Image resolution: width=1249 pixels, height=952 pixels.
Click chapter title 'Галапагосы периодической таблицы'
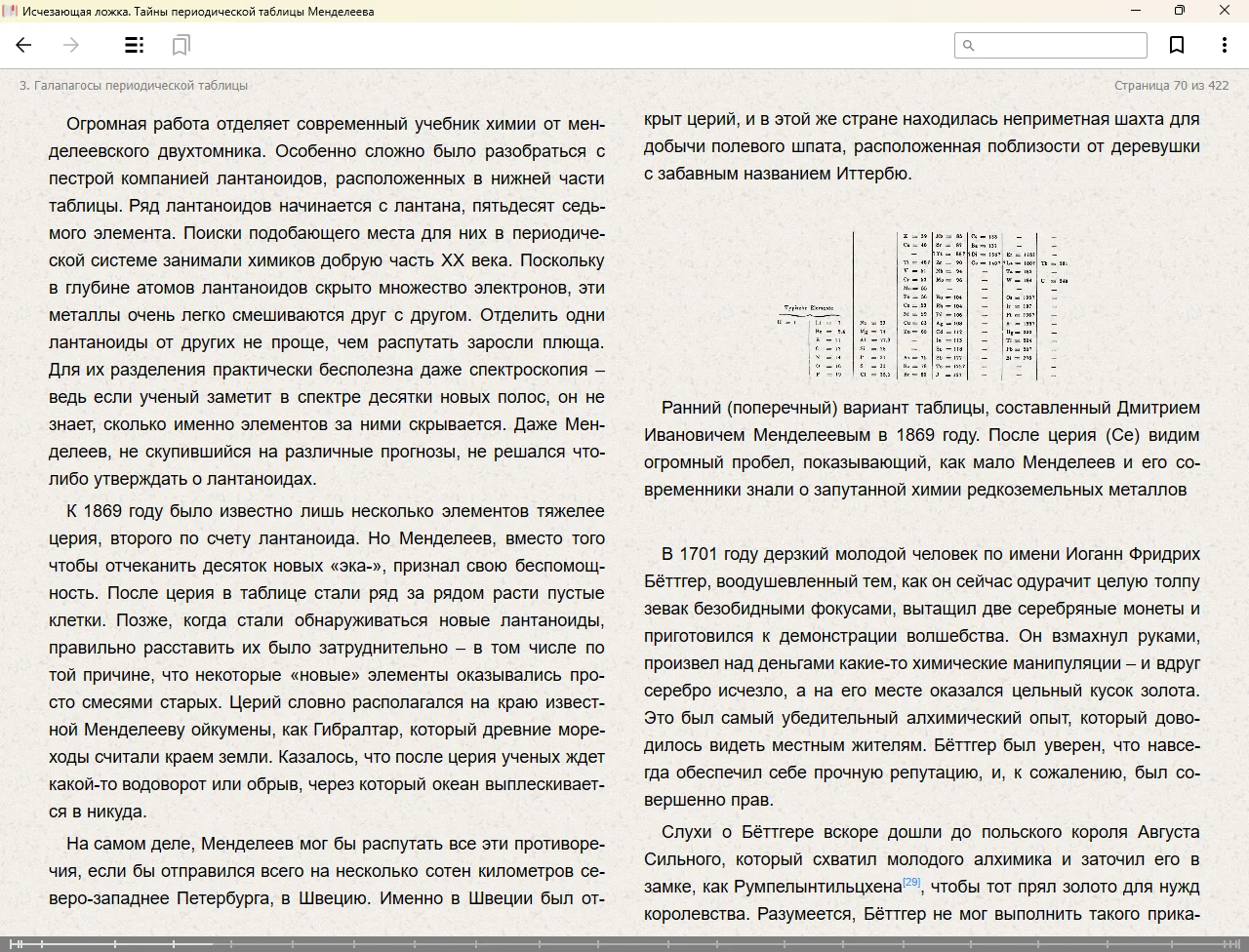point(134,85)
